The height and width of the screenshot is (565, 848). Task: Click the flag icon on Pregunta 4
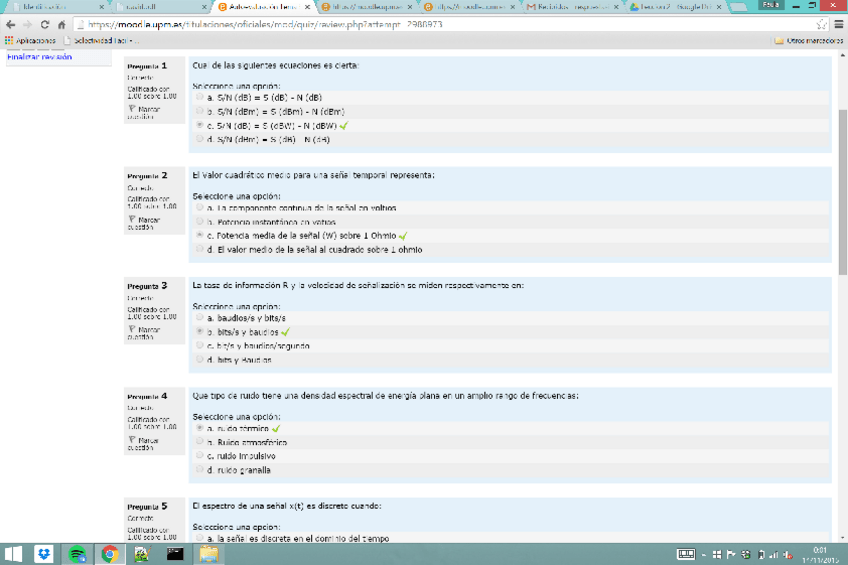tap(132, 440)
